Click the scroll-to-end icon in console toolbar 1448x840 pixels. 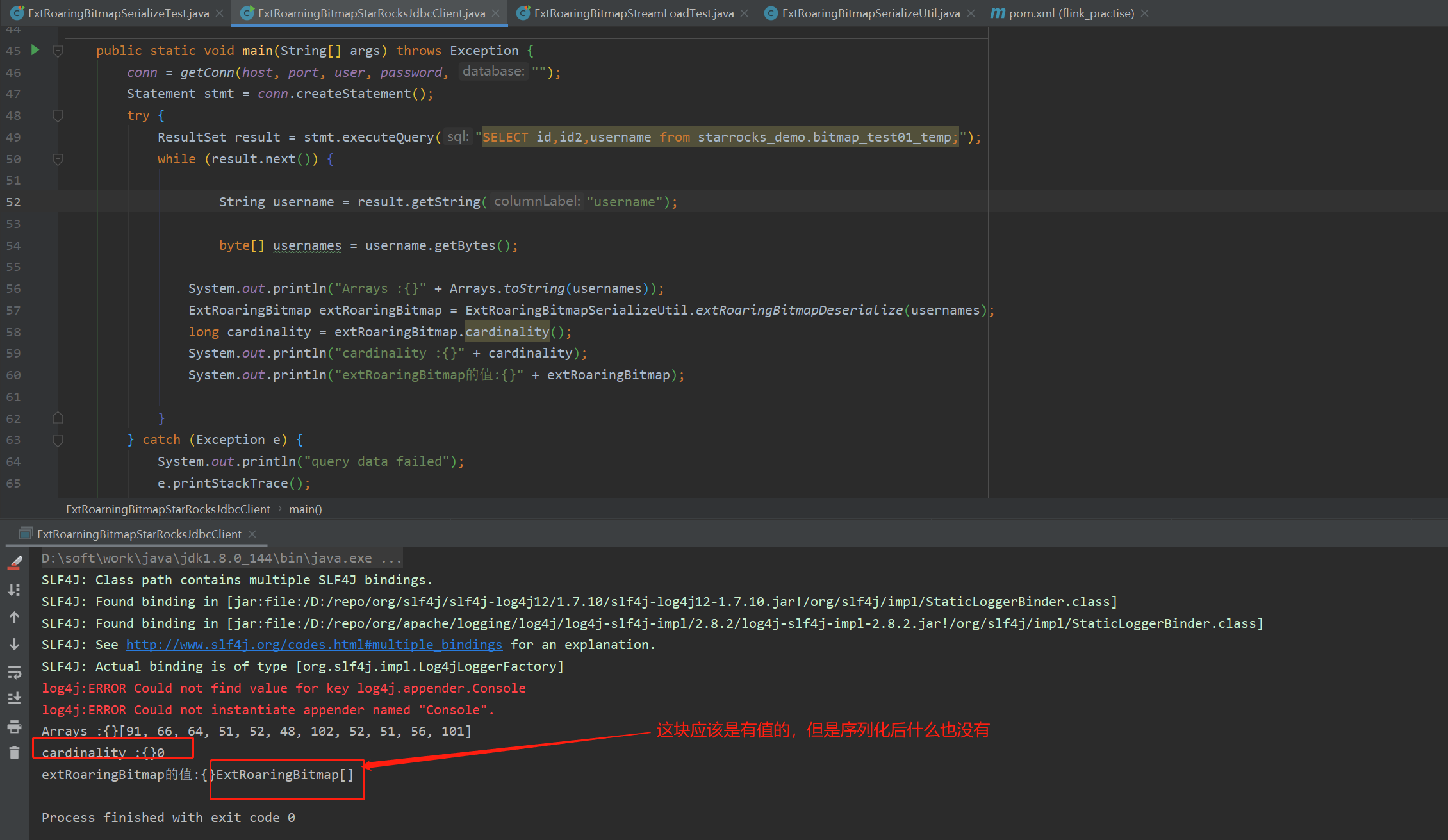click(14, 698)
